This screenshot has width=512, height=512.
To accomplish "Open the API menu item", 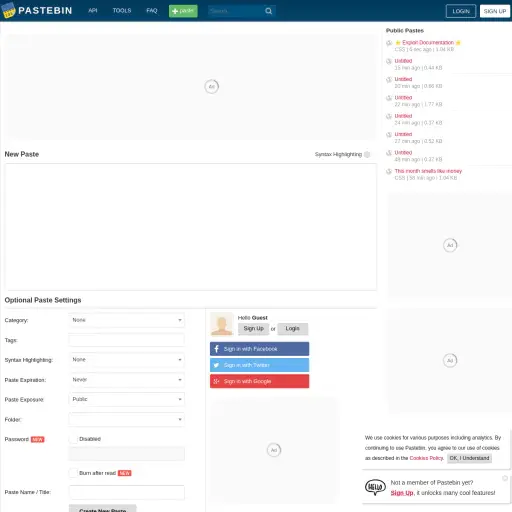I will click(x=93, y=11).
